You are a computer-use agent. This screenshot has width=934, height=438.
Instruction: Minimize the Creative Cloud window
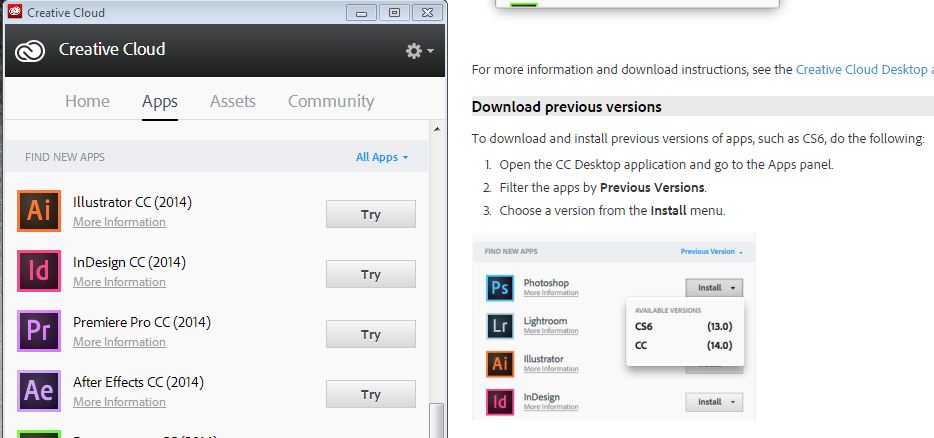[x=361, y=12]
